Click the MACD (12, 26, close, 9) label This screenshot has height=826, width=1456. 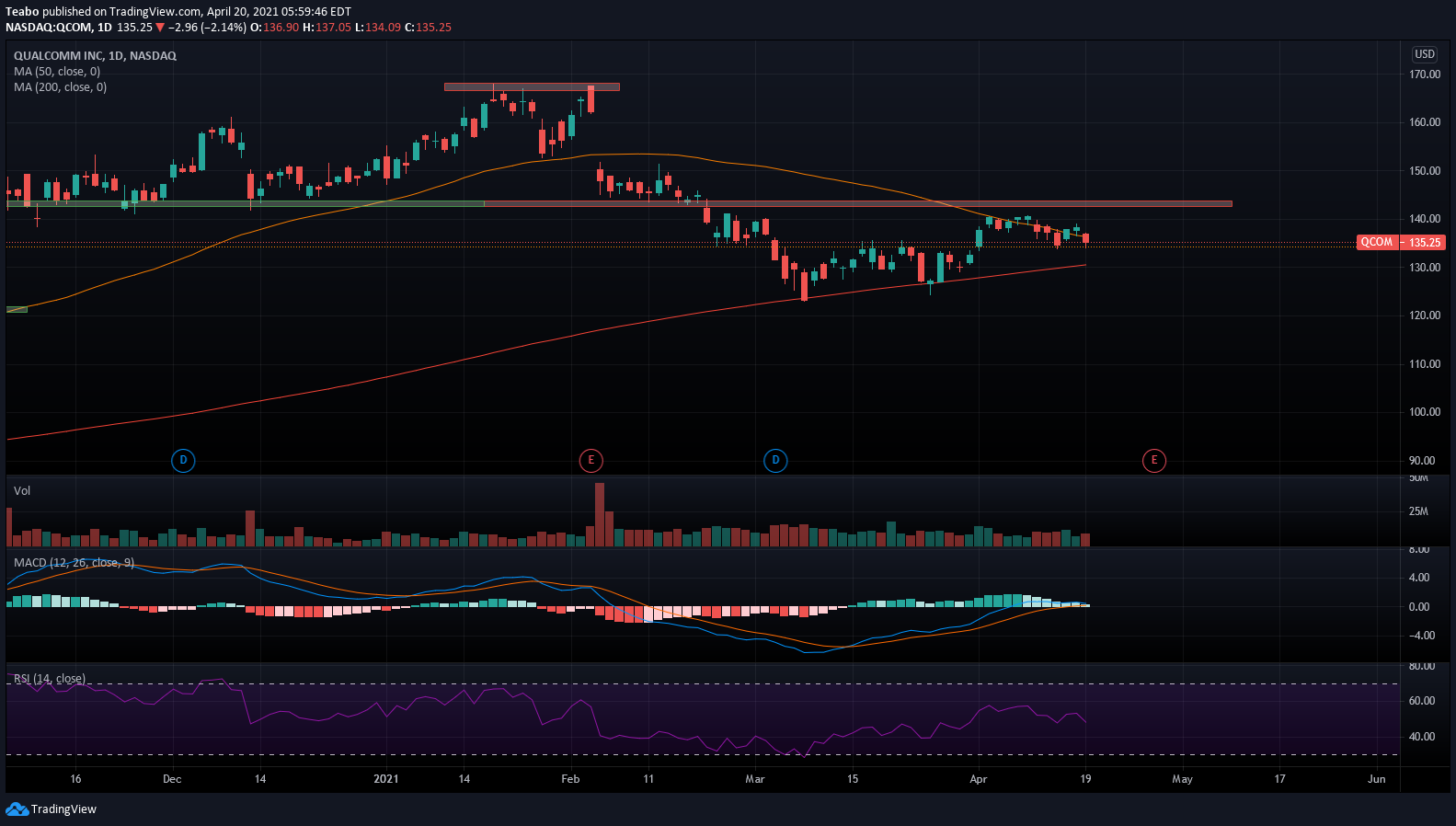(x=74, y=563)
